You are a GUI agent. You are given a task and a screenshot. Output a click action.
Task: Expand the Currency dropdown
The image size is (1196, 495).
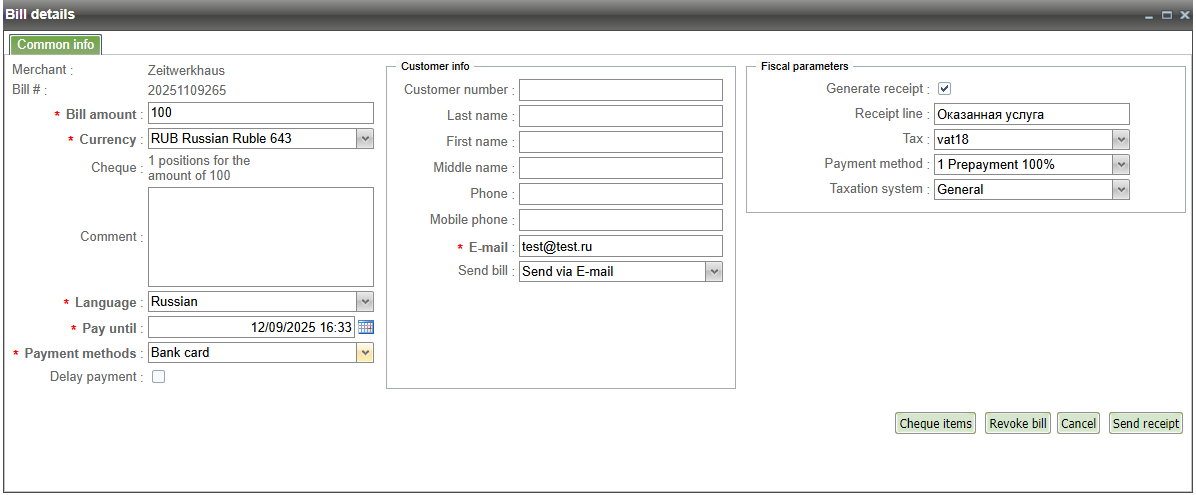[365, 139]
